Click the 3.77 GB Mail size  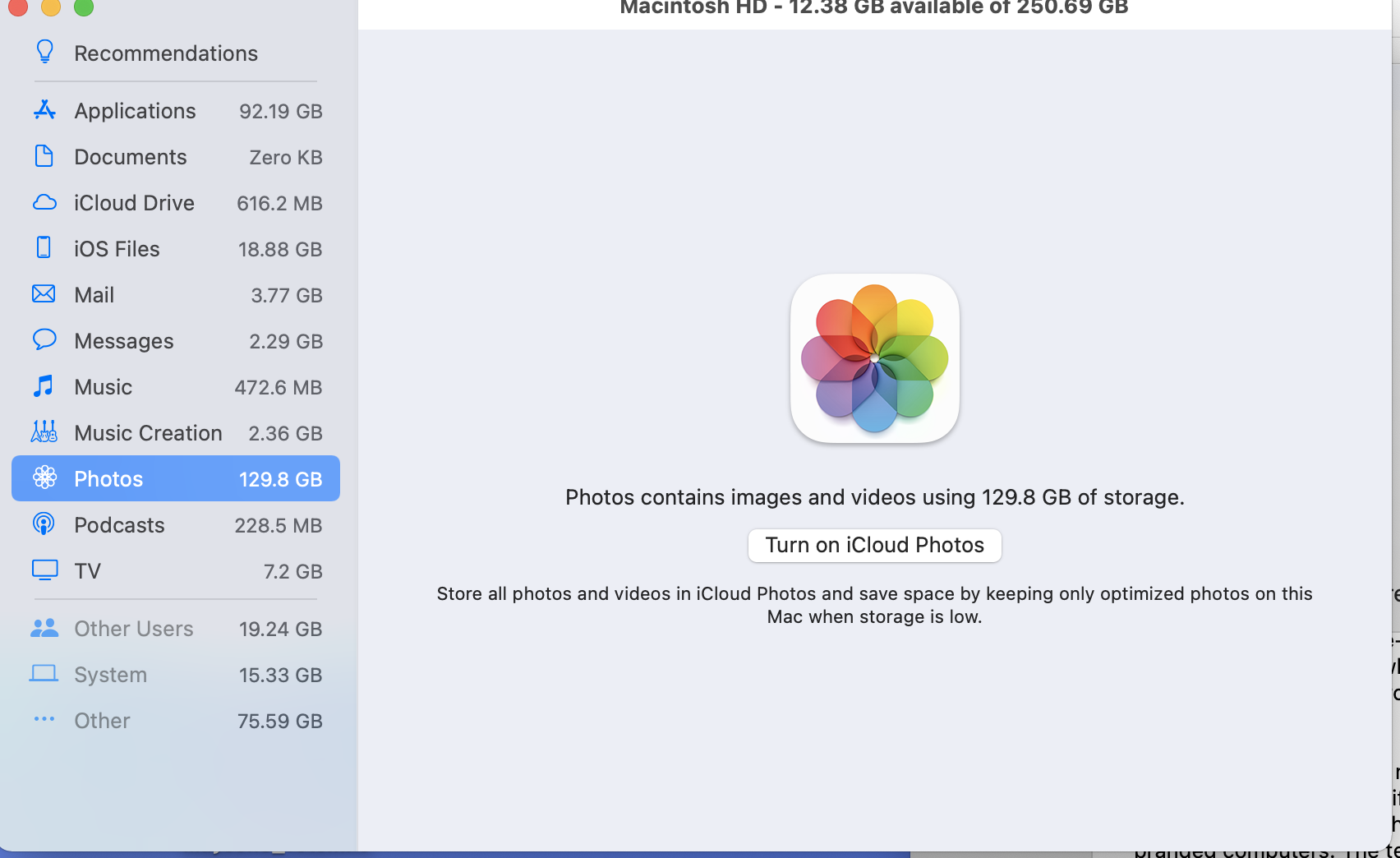287,295
